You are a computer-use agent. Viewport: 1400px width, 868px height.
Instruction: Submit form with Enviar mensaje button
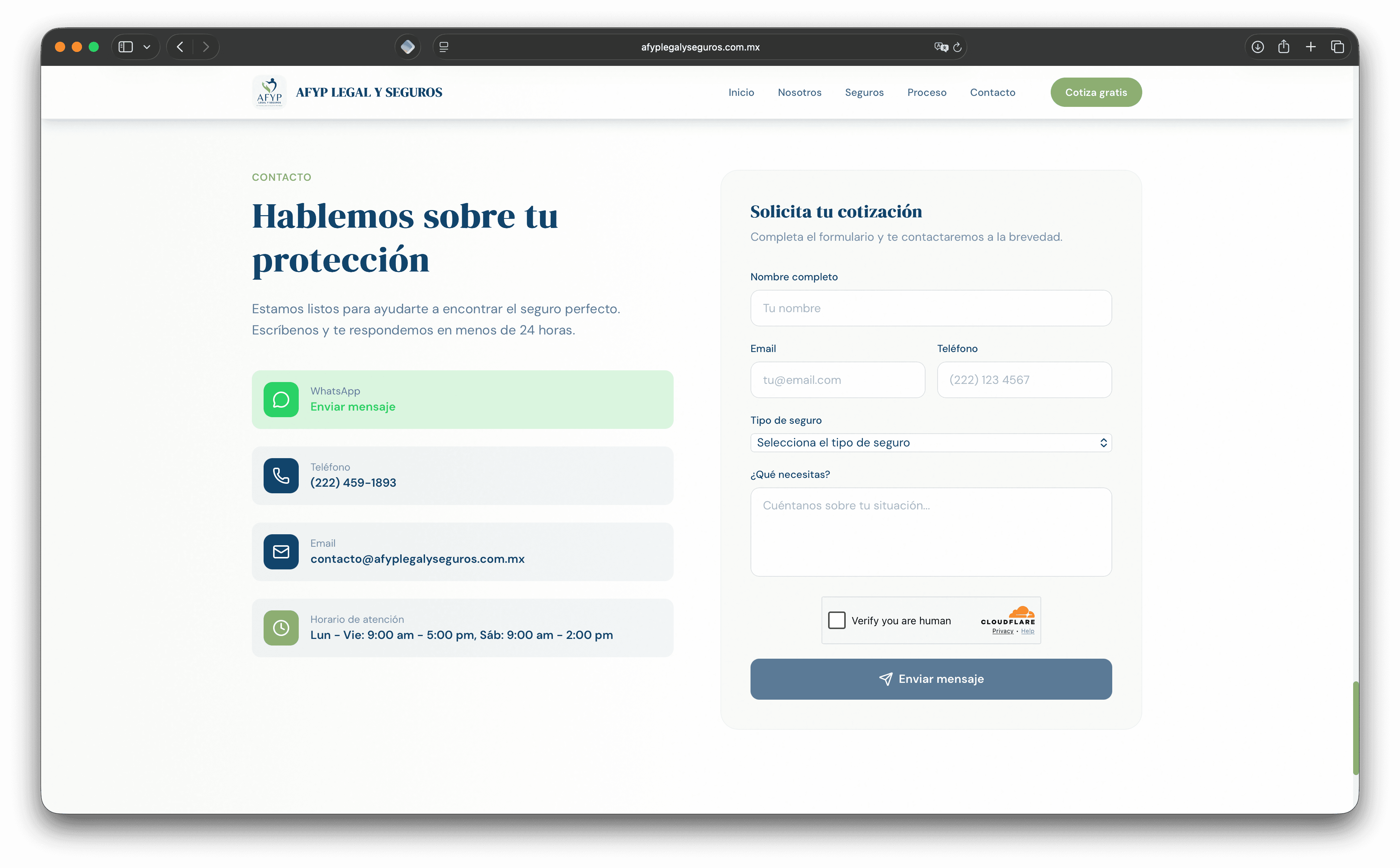pyautogui.click(x=931, y=678)
